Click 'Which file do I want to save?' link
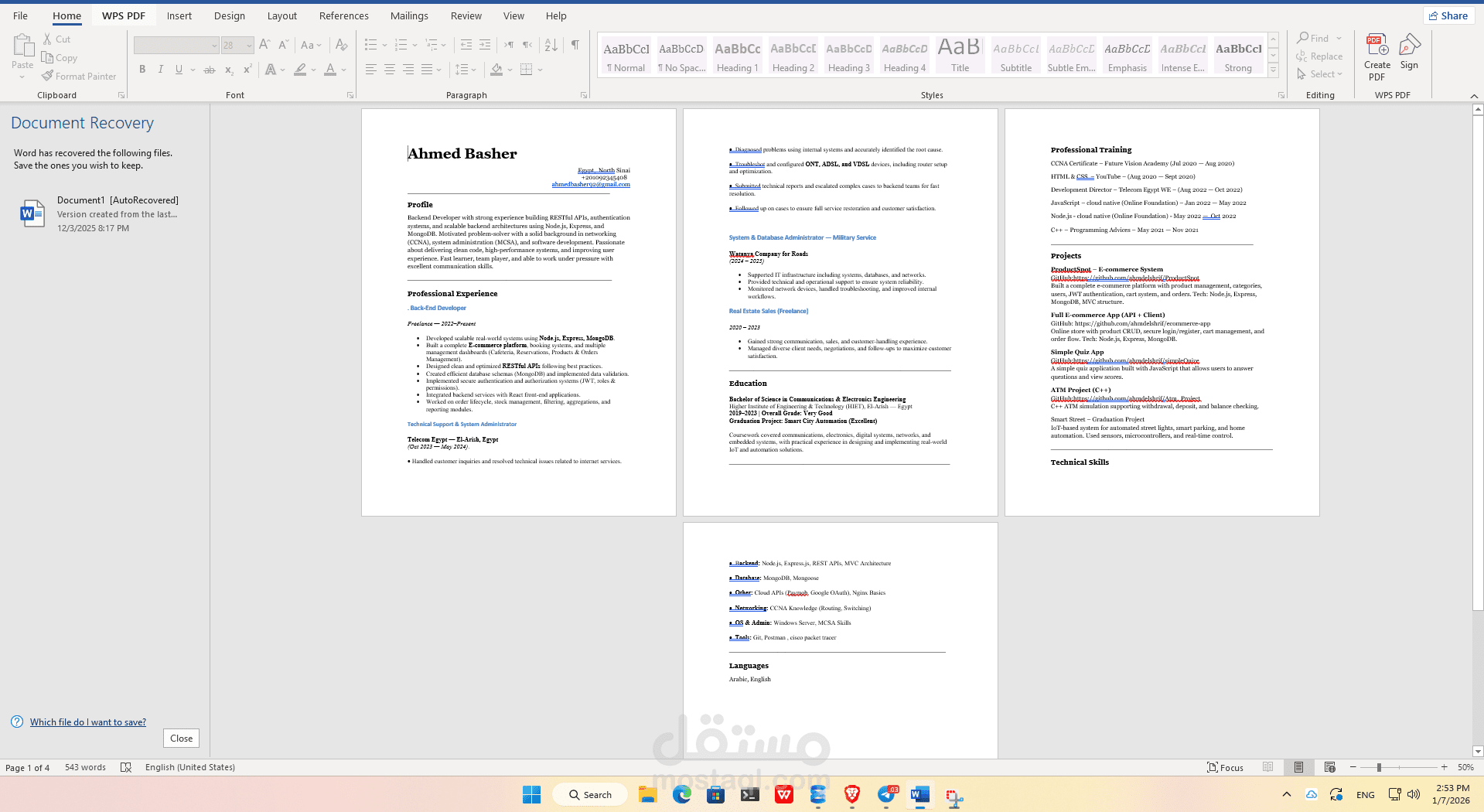 tap(88, 722)
